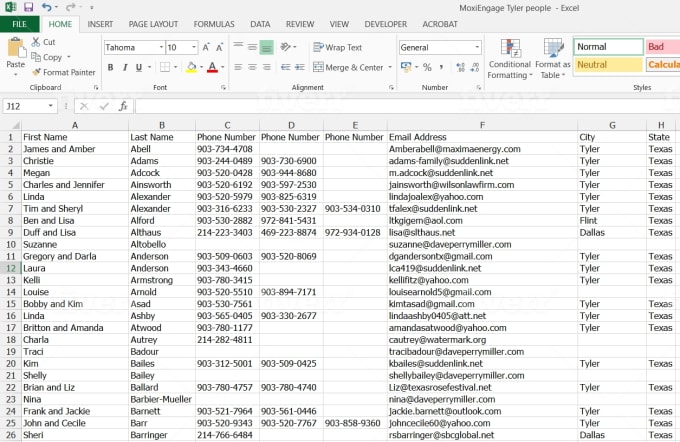Click the Insert Function fx icon
Screen dimensions: 680x442
(123, 105)
